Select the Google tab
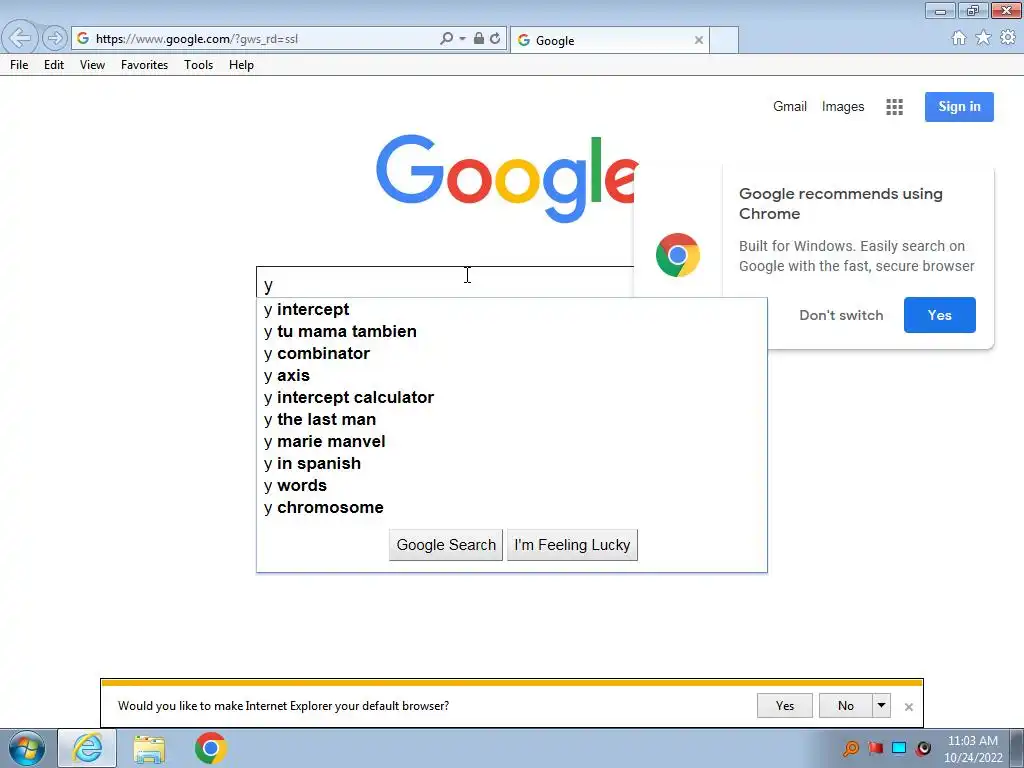 tap(609, 40)
